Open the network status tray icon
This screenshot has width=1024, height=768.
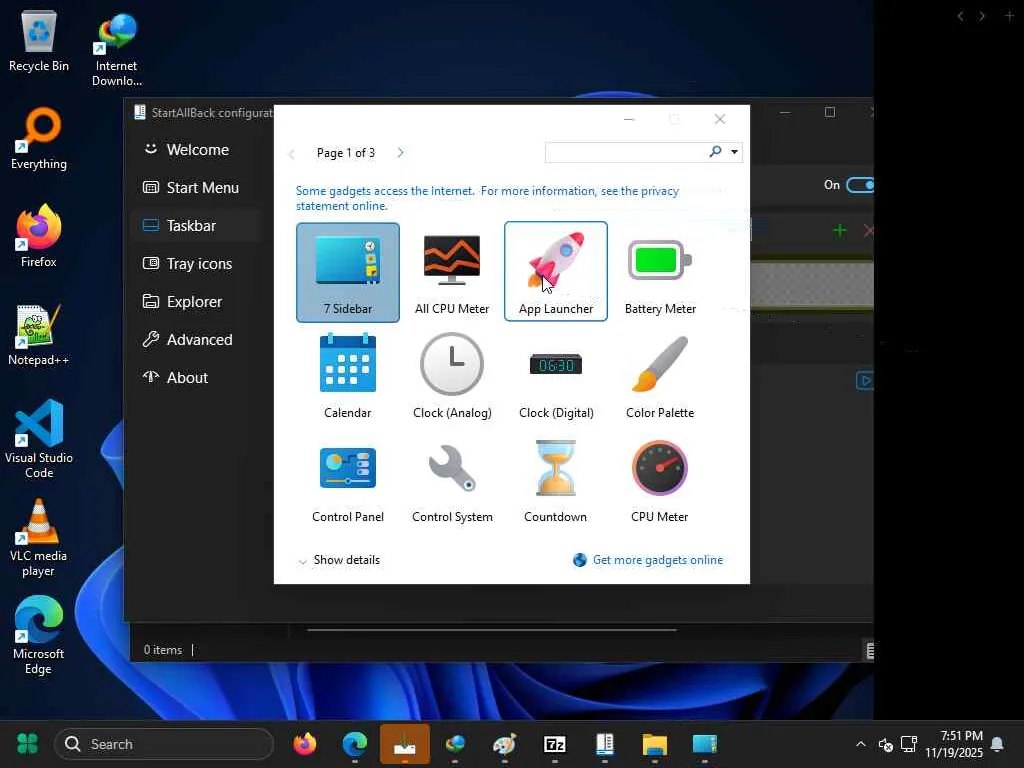coord(909,744)
